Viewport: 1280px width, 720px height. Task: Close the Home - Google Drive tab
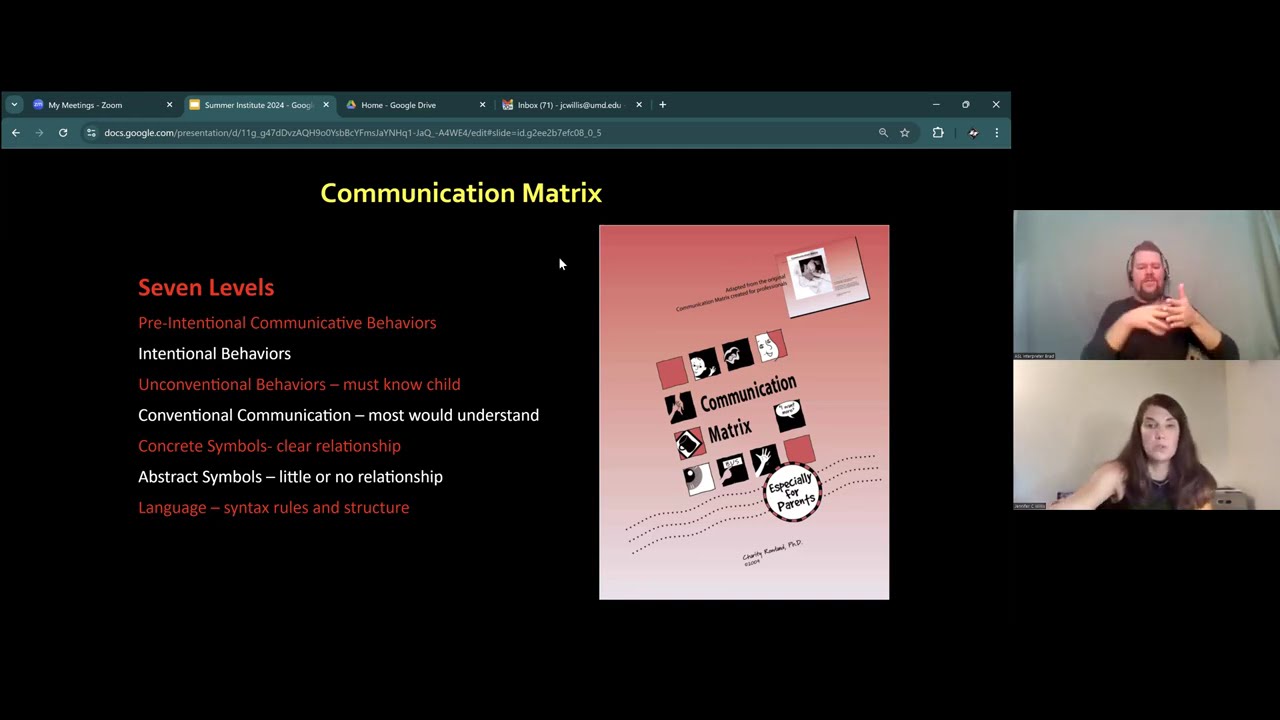[482, 104]
